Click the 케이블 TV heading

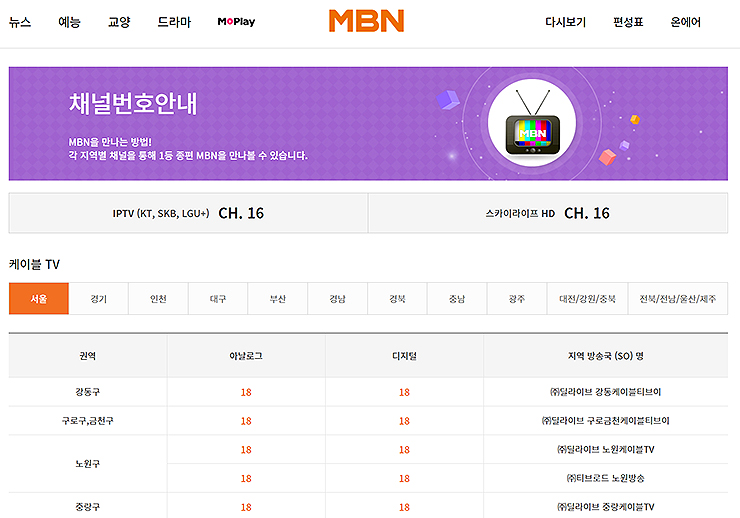pyautogui.click(x=34, y=264)
